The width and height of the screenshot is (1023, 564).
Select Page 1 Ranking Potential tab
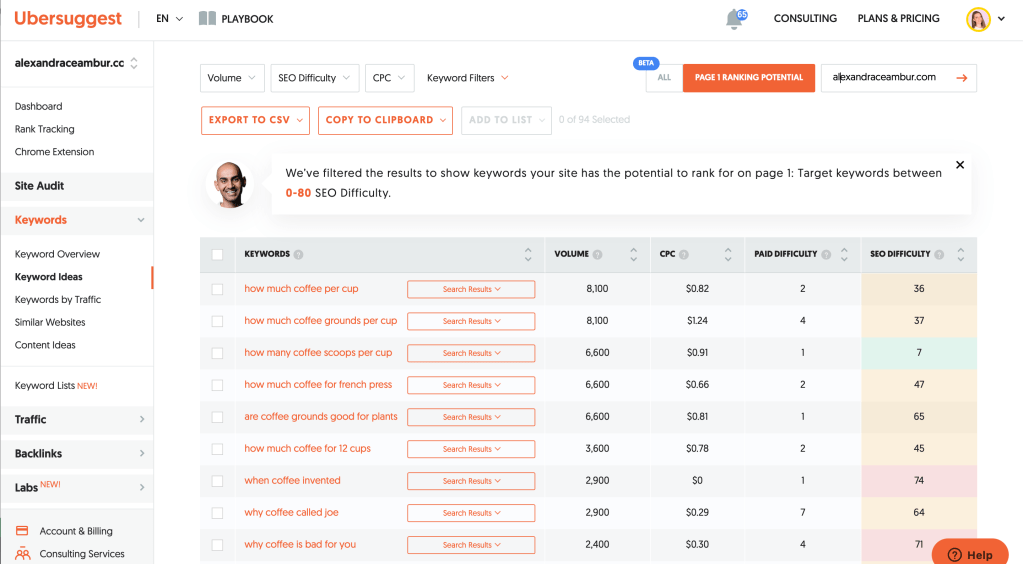click(749, 78)
